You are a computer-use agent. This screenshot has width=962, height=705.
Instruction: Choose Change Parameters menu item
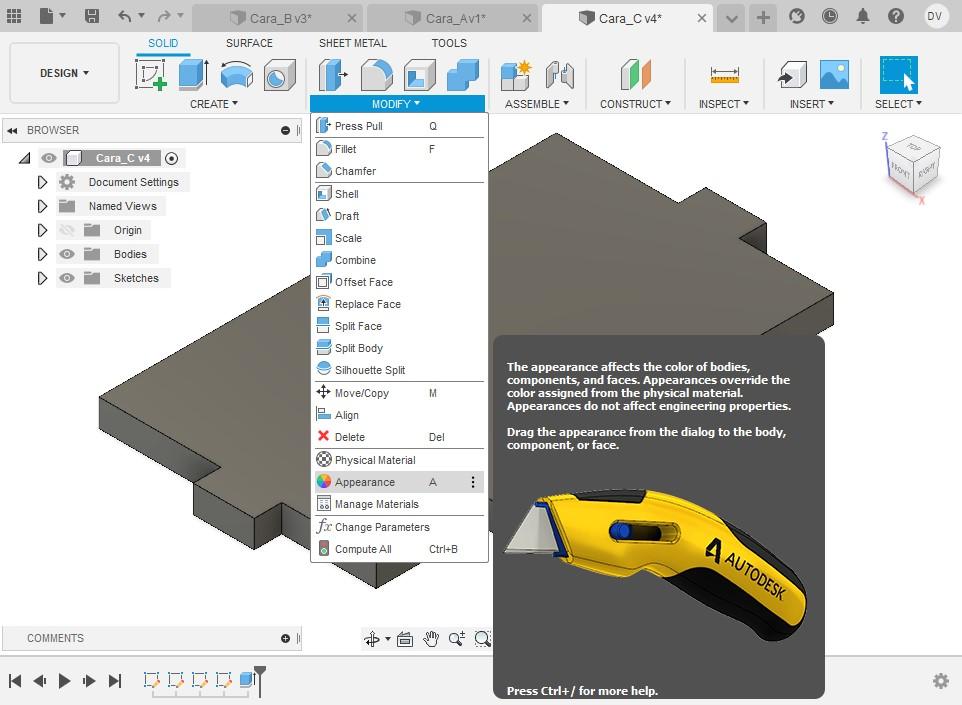point(399,527)
